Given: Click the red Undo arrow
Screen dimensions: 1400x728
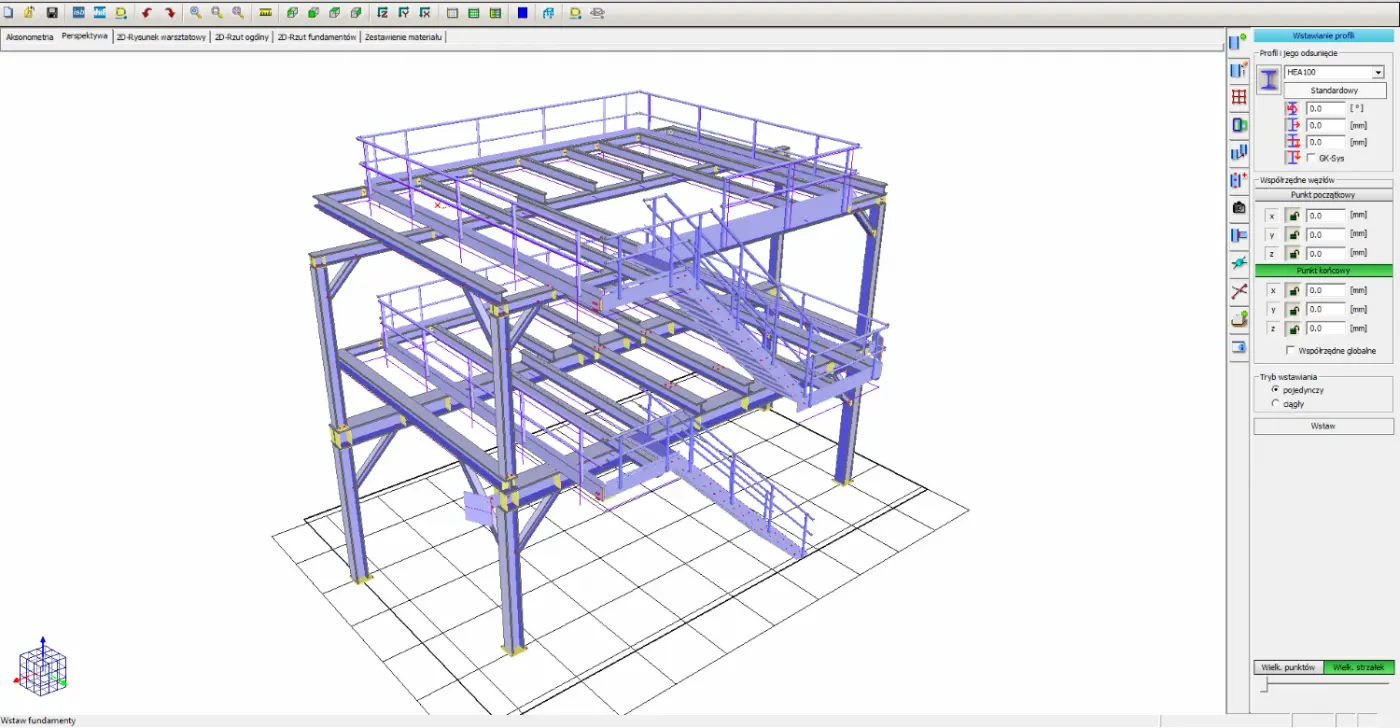Looking at the screenshot, I should coord(147,13).
